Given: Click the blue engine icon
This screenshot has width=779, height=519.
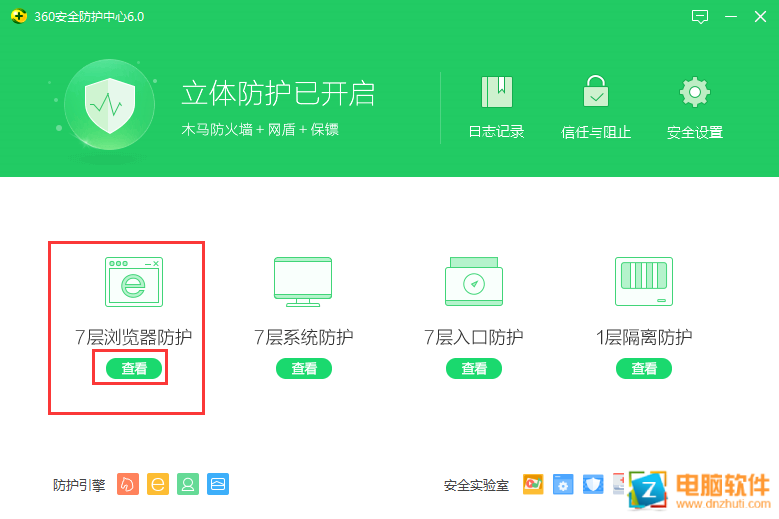Looking at the screenshot, I should click(218, 484).
